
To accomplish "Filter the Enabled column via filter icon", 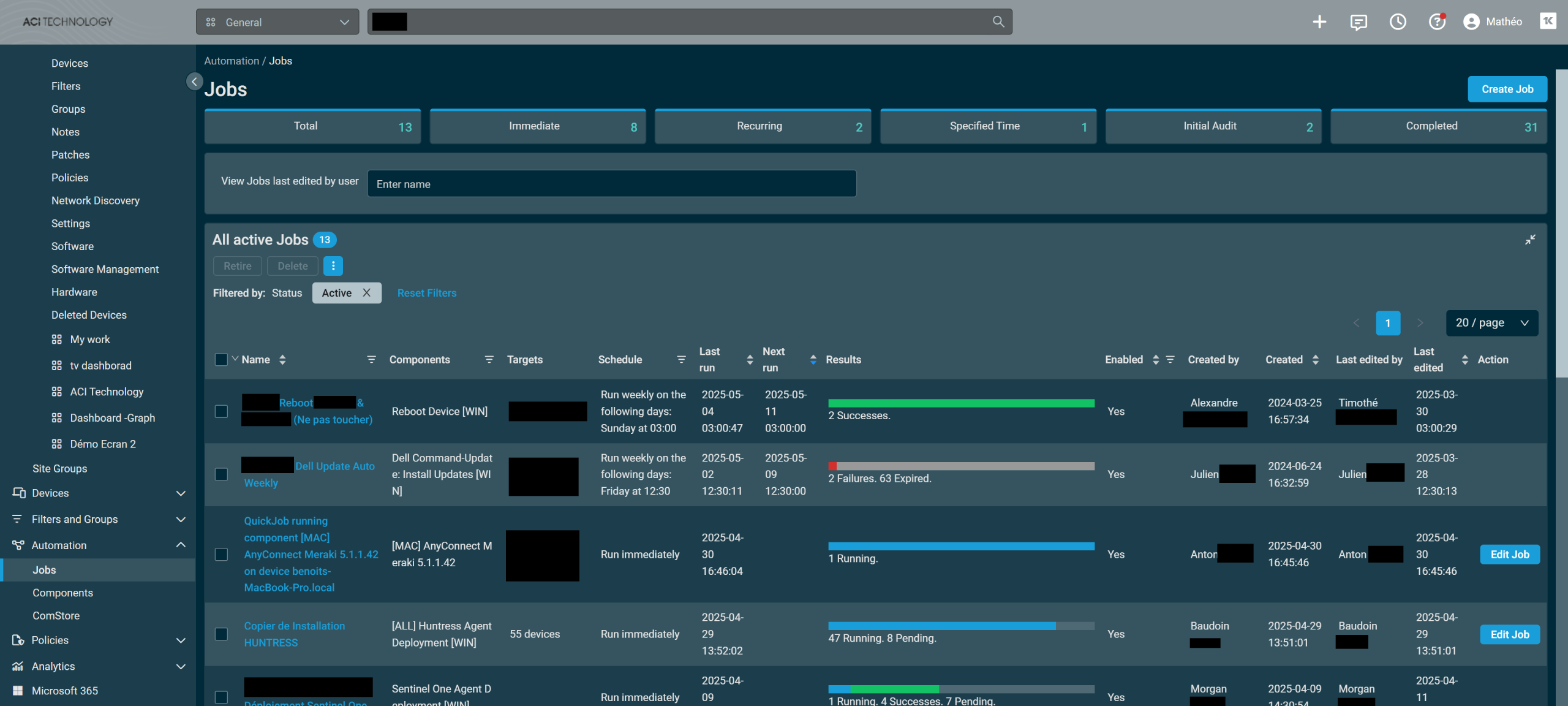I will pyautogui.click(x=1170, y=360).
